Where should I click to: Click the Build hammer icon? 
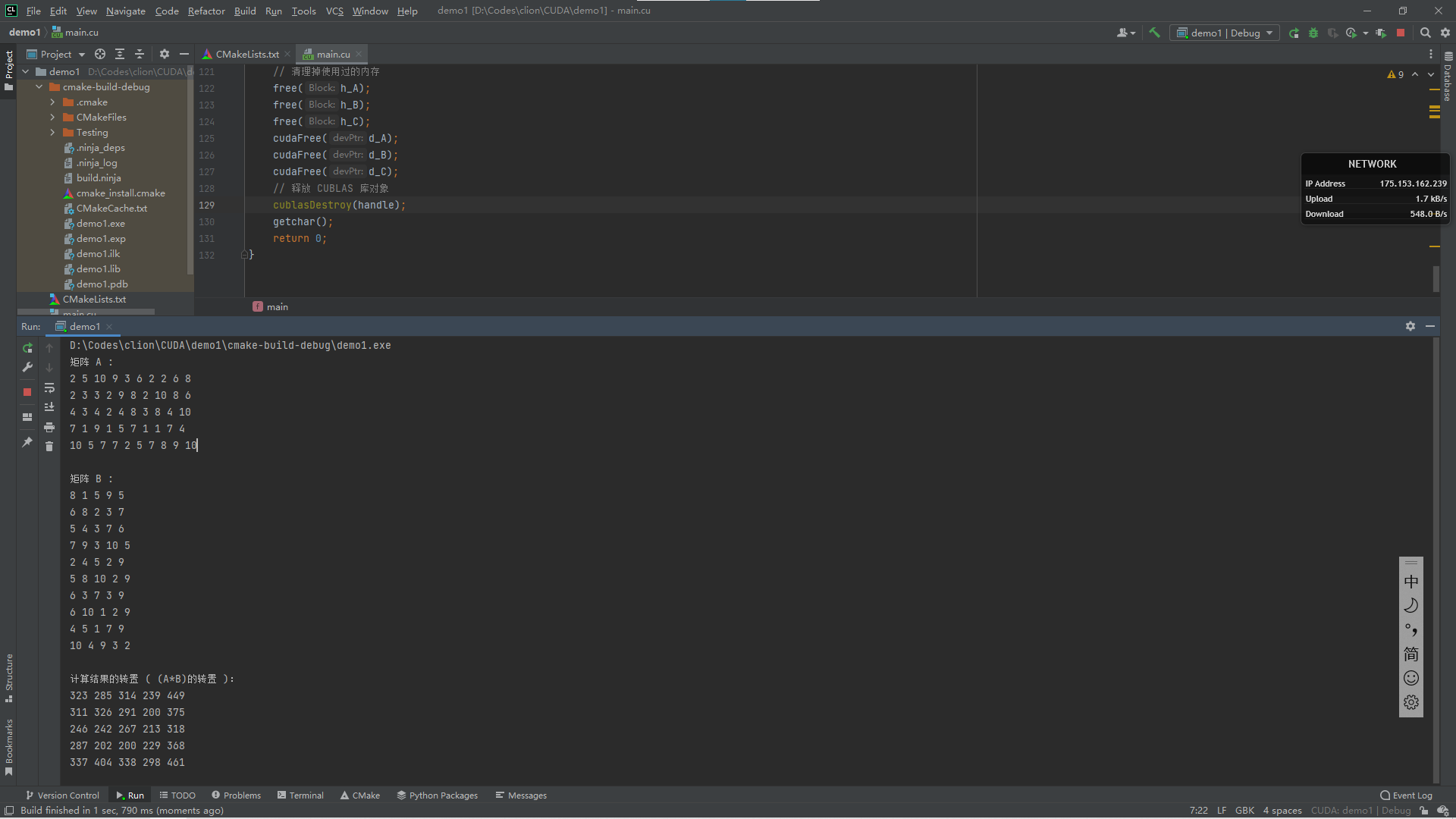[1154, 33]
